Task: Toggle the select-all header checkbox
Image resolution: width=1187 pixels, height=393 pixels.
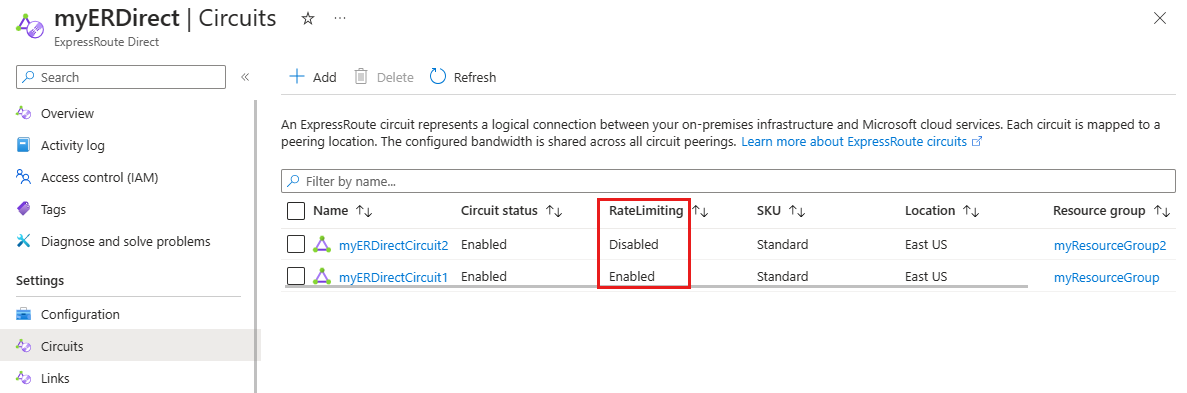Action: pyautogui.click(x=296, y=211)
